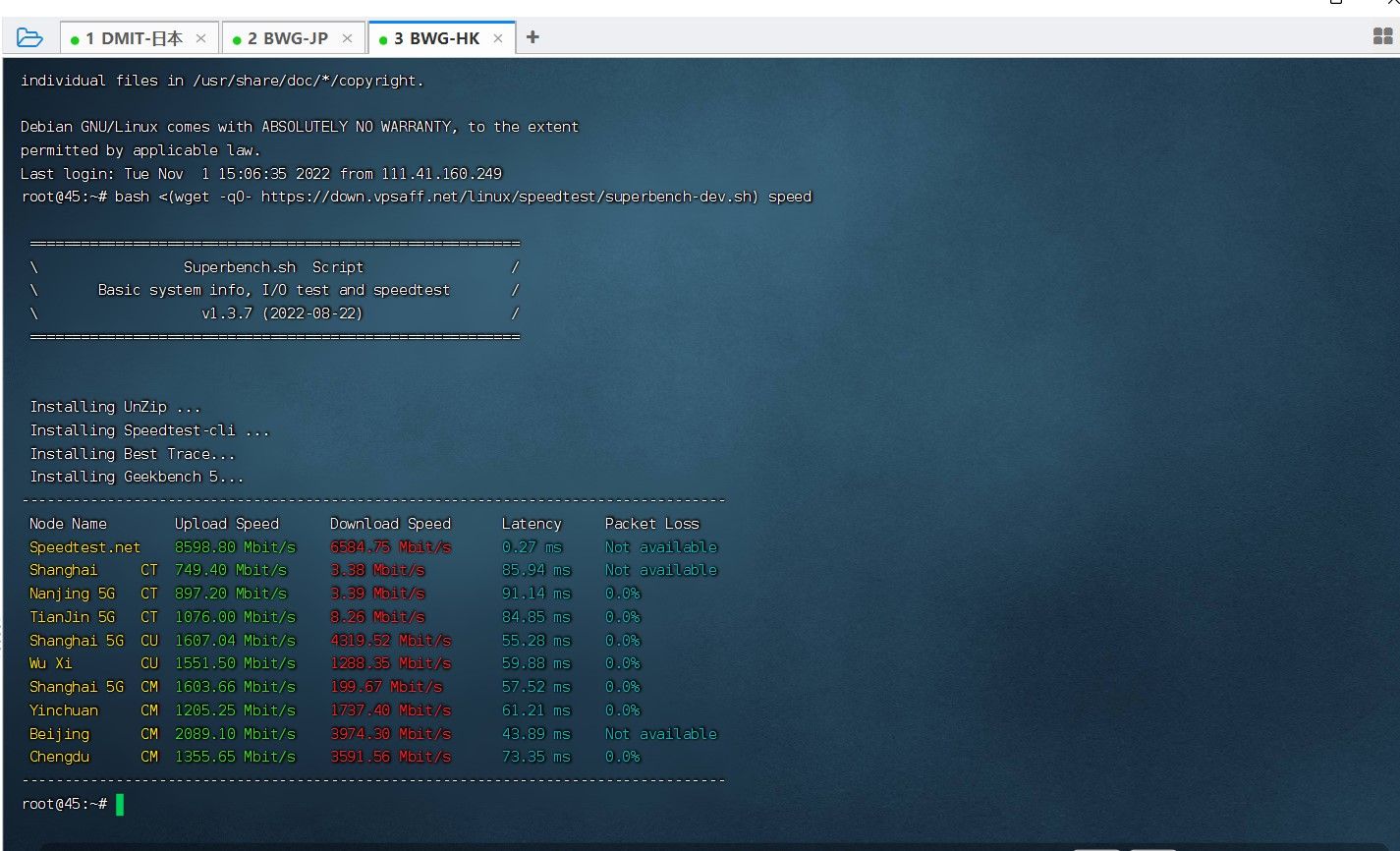Click Not available in Beijing row
Image resolution: width=1400 pixels, height=851 pixels.
(661, 734)
